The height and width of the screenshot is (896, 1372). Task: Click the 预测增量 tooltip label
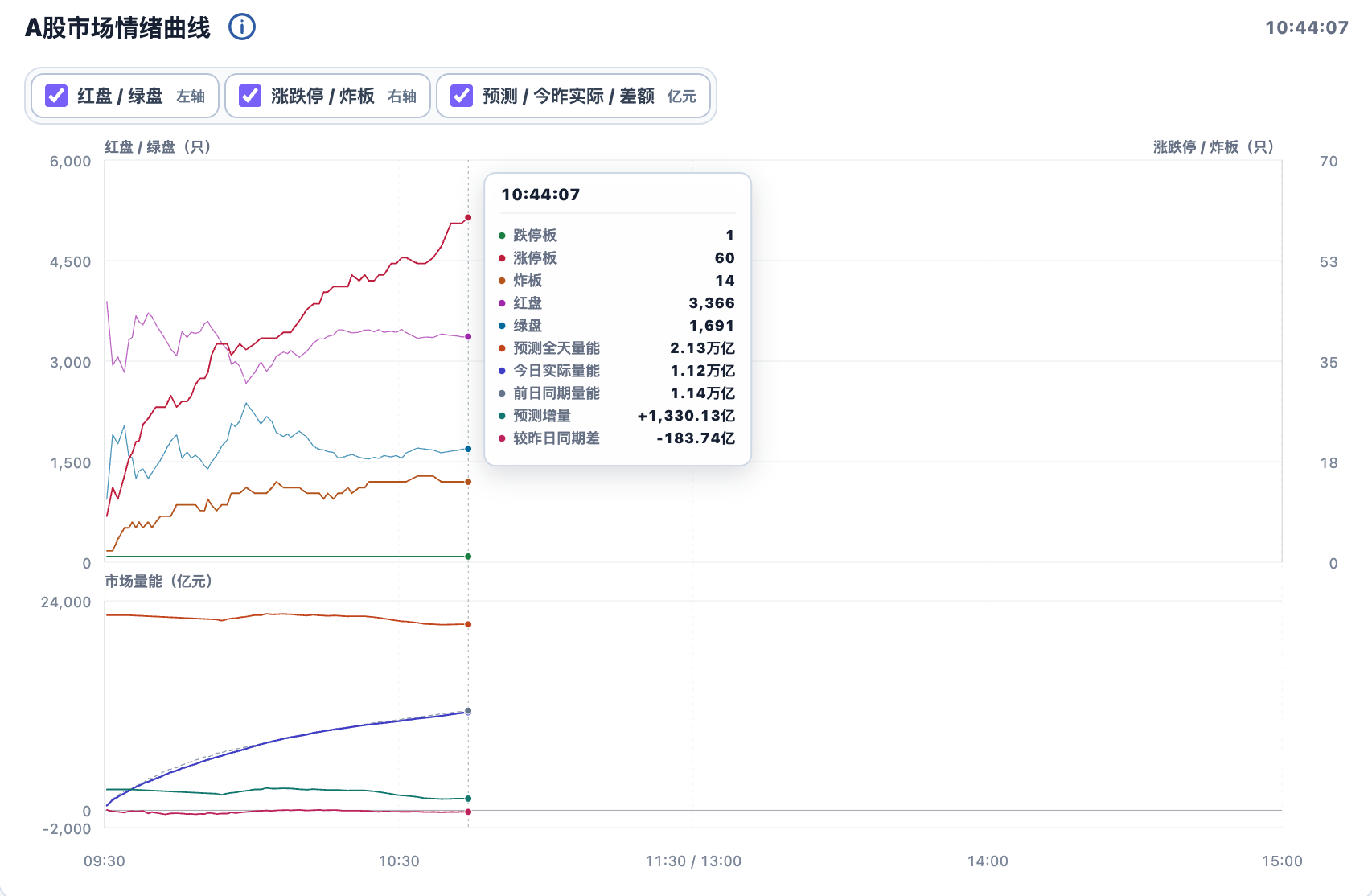point(542,416)
